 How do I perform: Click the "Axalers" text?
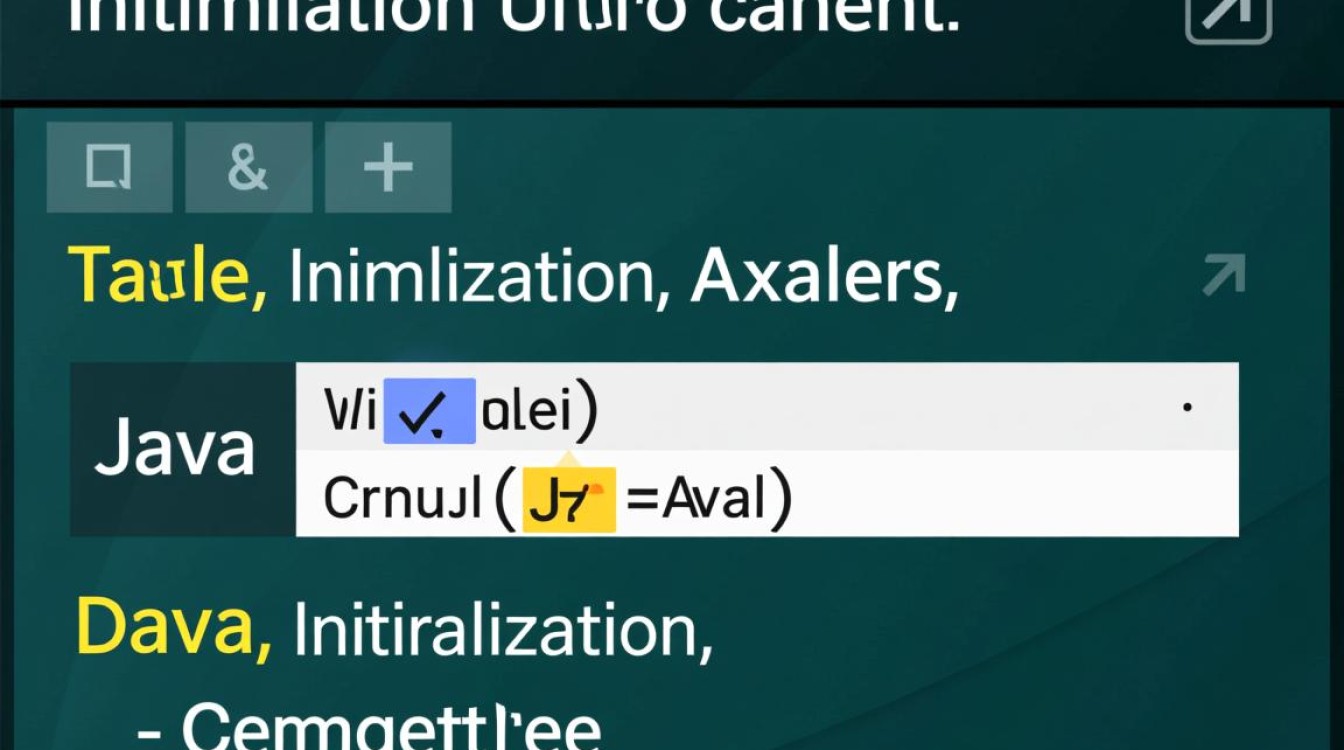pyautogui.click(x=817, y=276)
